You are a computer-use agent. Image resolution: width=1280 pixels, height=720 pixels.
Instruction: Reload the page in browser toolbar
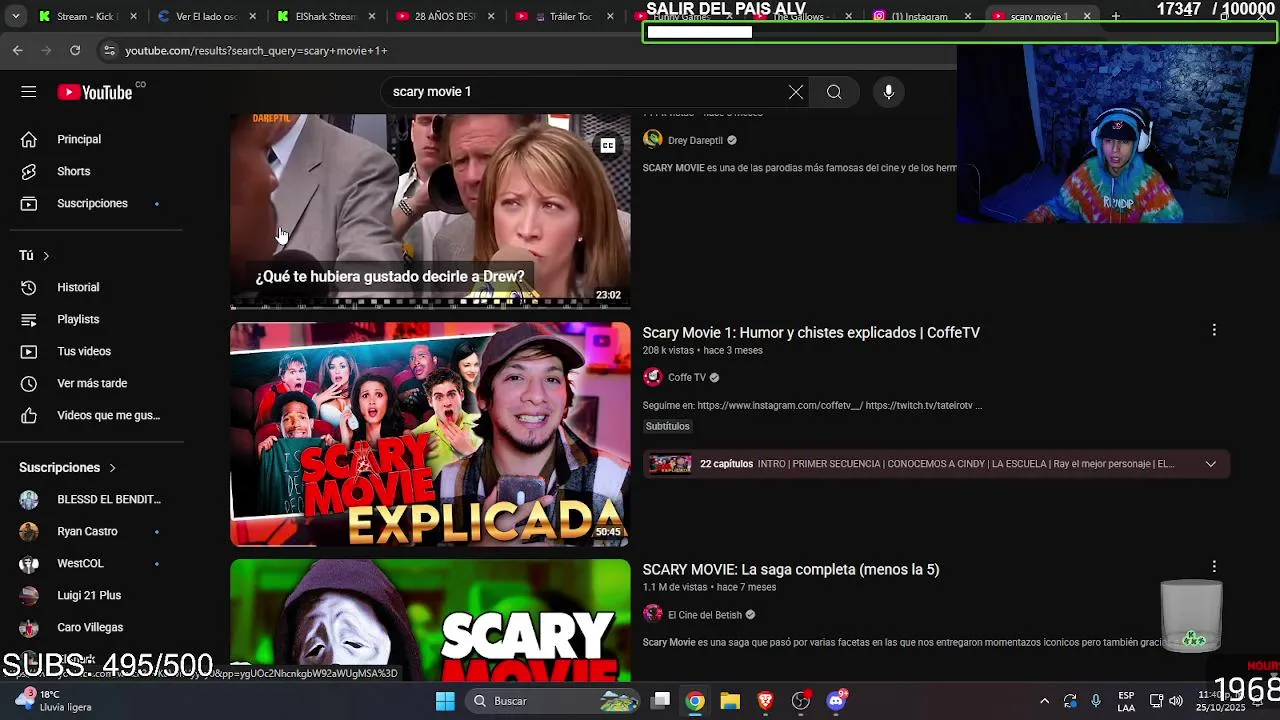click(x=75, y=50)
